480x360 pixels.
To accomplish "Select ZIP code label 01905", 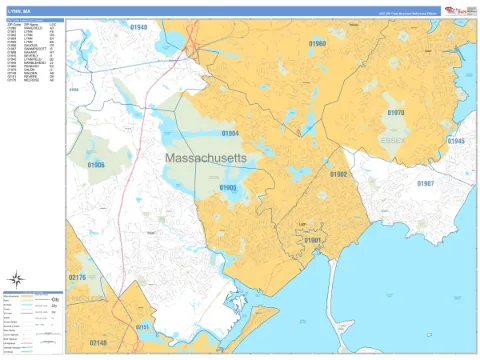I will pos(228,188).
